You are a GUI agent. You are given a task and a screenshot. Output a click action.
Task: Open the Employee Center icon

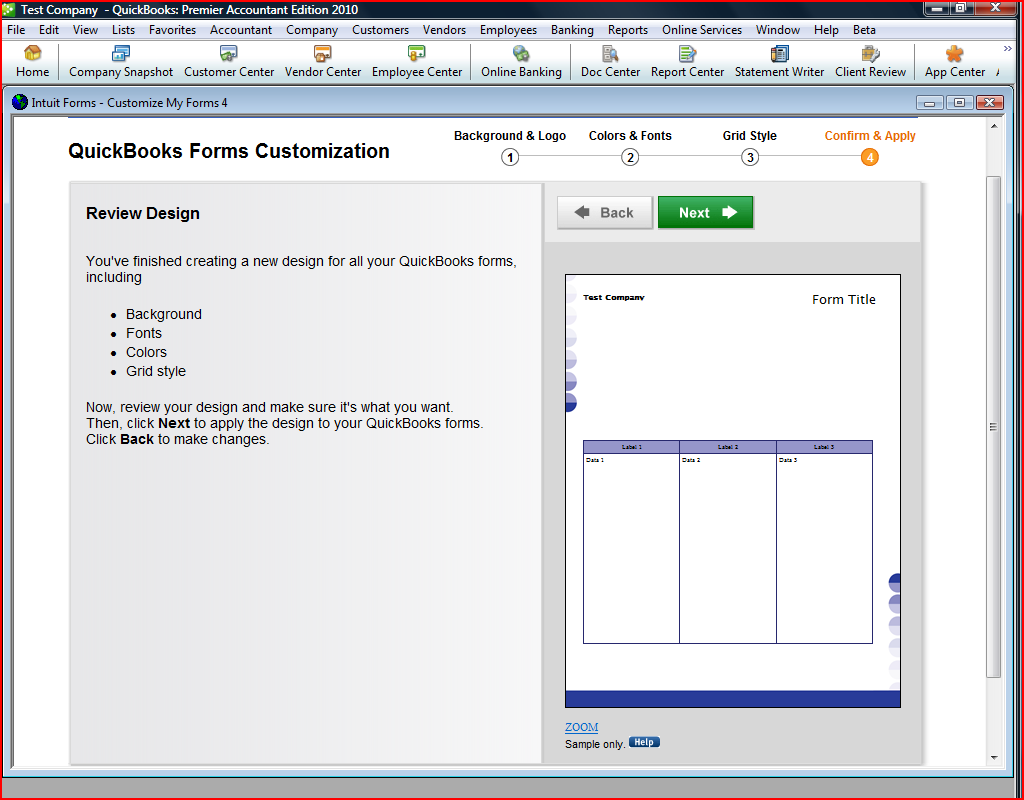click(417, 62)
